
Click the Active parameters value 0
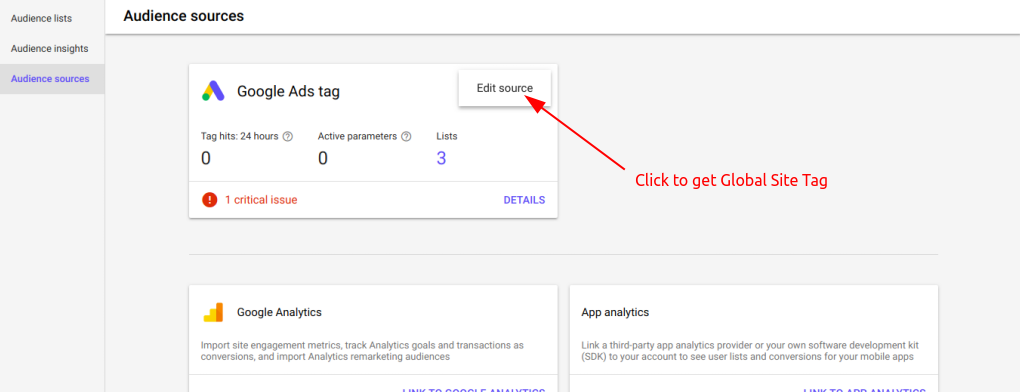323,158
